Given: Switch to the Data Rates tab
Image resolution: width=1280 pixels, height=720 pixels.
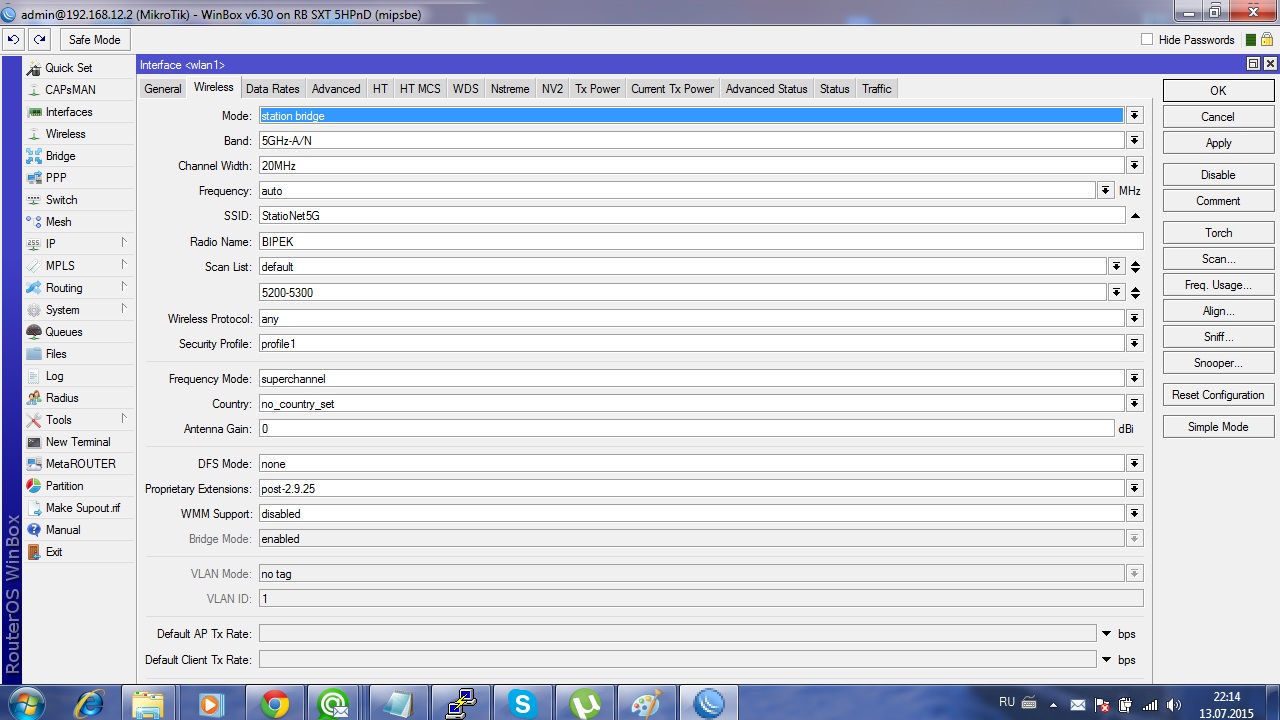Looking at the screenshot, I should tap(272, 89).
